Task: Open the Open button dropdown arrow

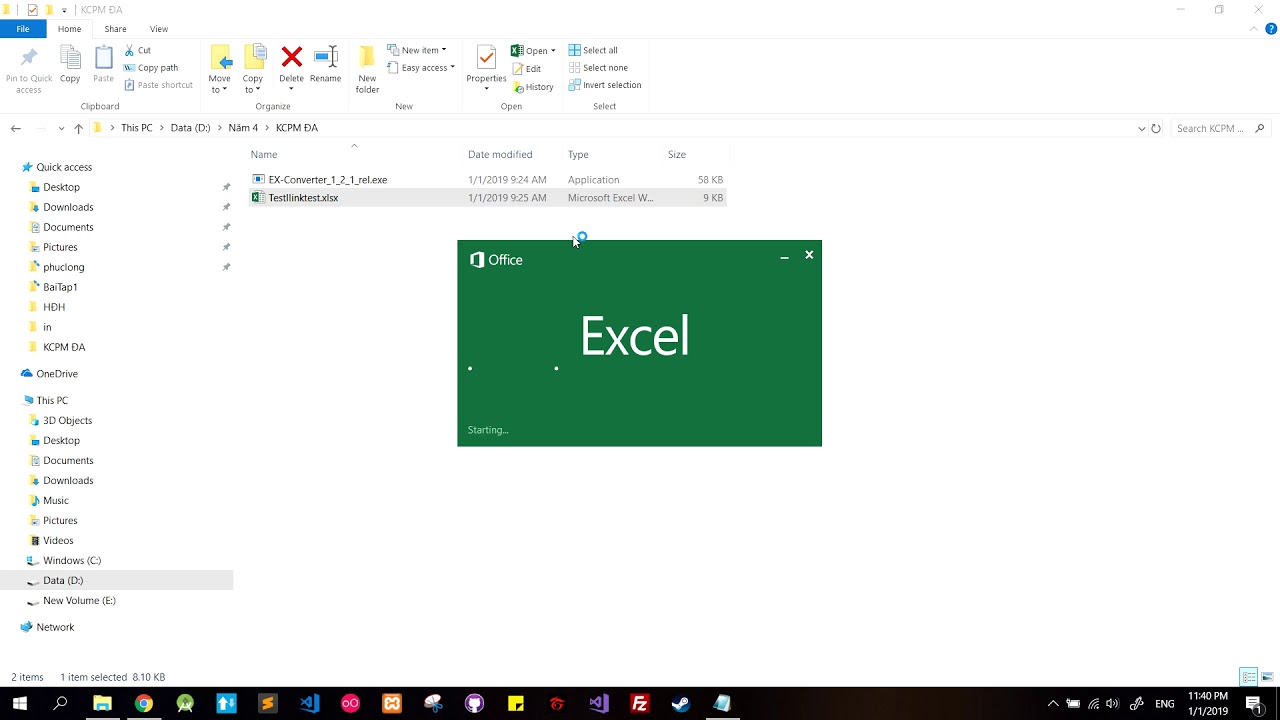Action: point(553,51)
